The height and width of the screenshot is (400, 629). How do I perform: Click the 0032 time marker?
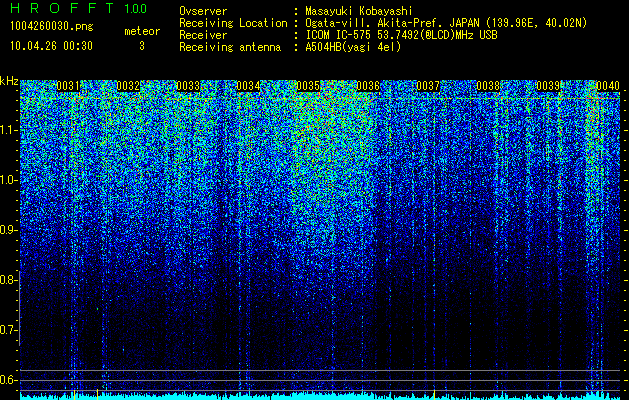pyautogui.click(x=128, y=86)
